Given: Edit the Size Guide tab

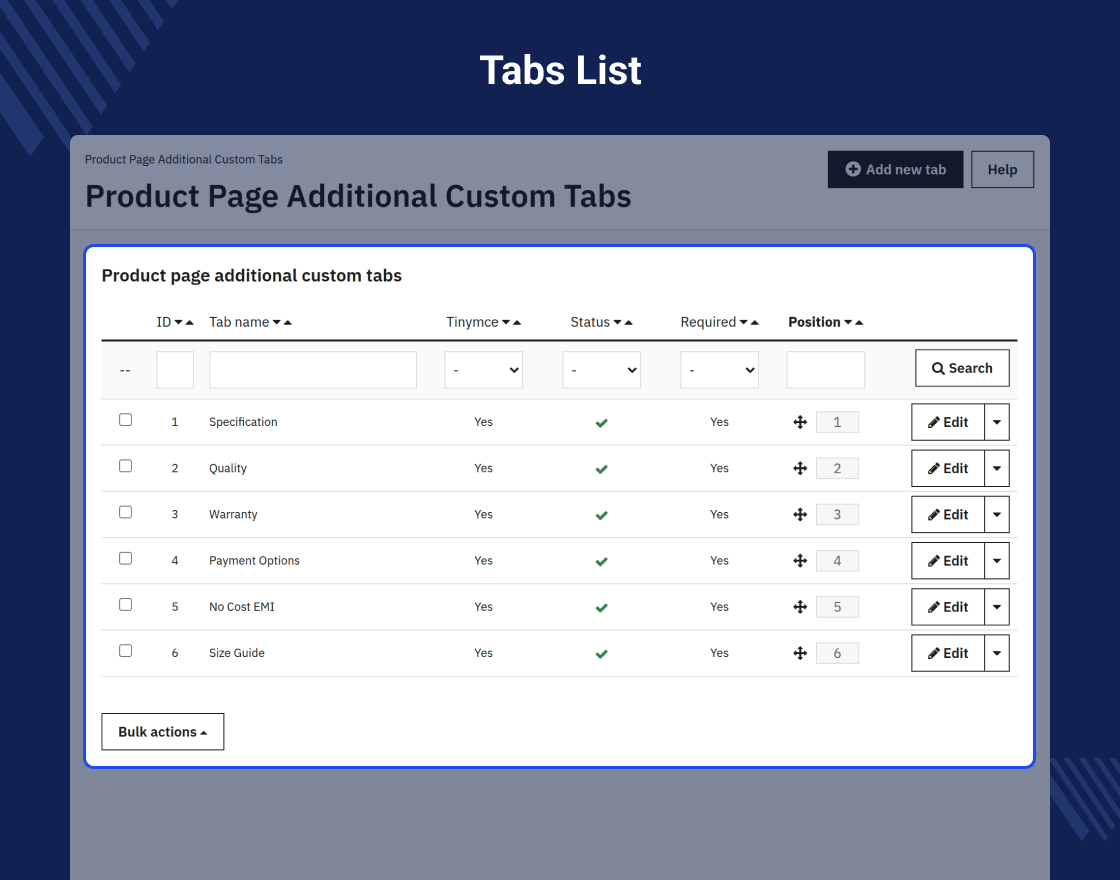Looking at the screenshot, I should (x=948, y=653).
